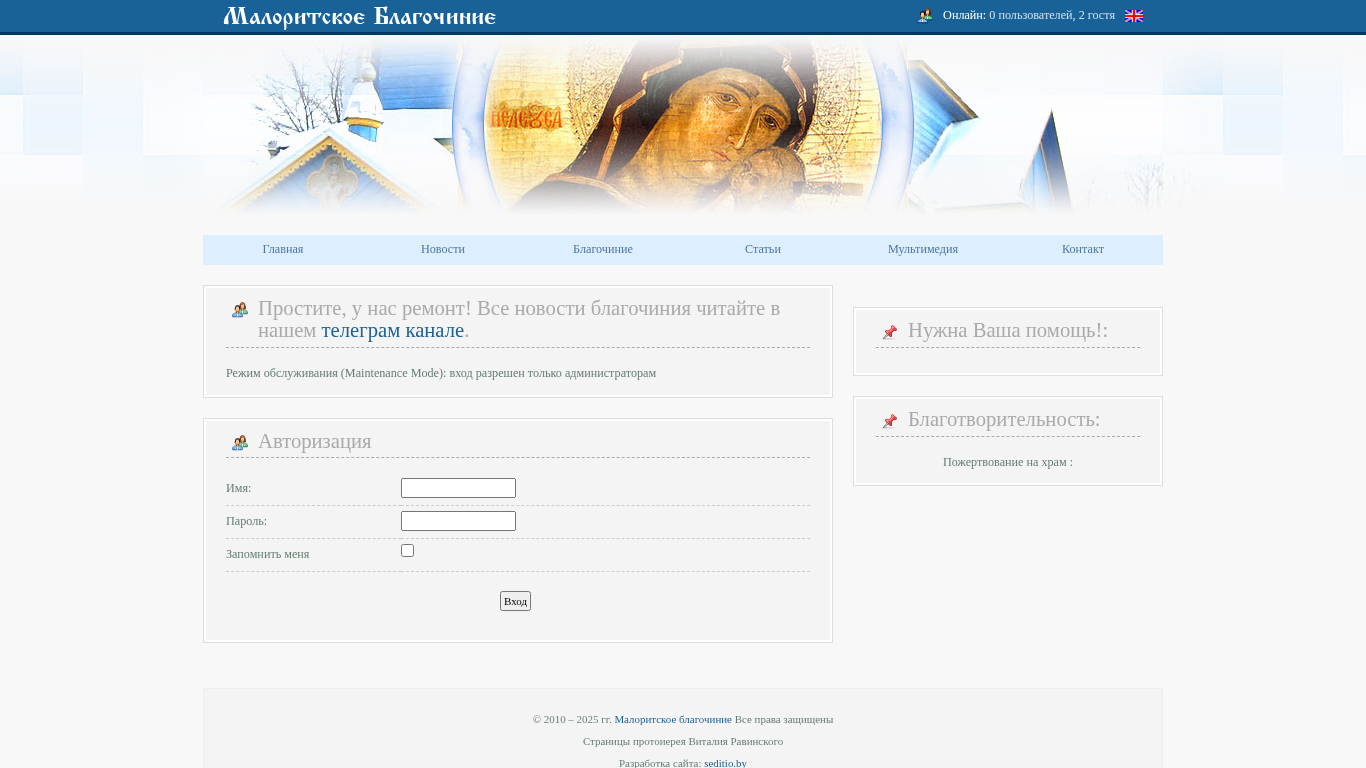This screenshot has width=1366, height=768.
Task: Click the users icon beside the repair notice
Action: 240,310
